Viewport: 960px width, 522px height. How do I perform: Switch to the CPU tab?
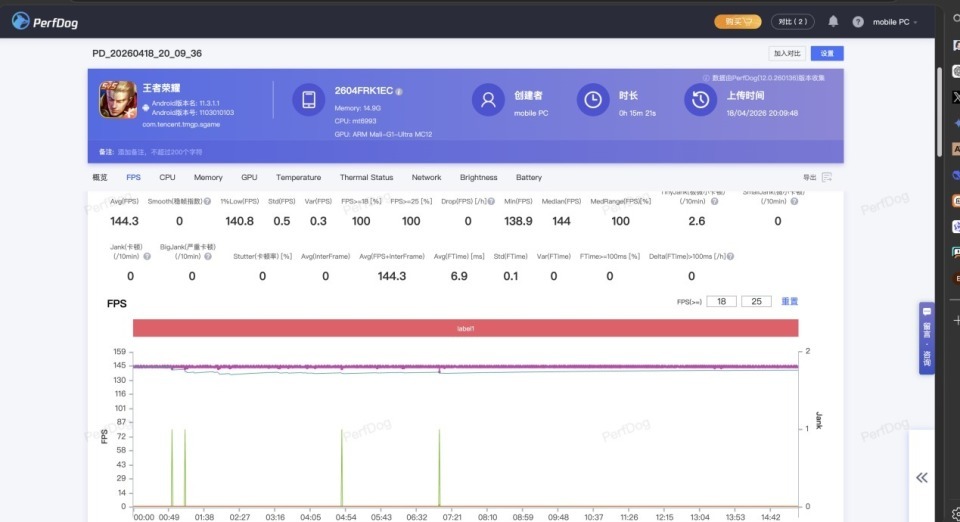(x=167, y=177)
